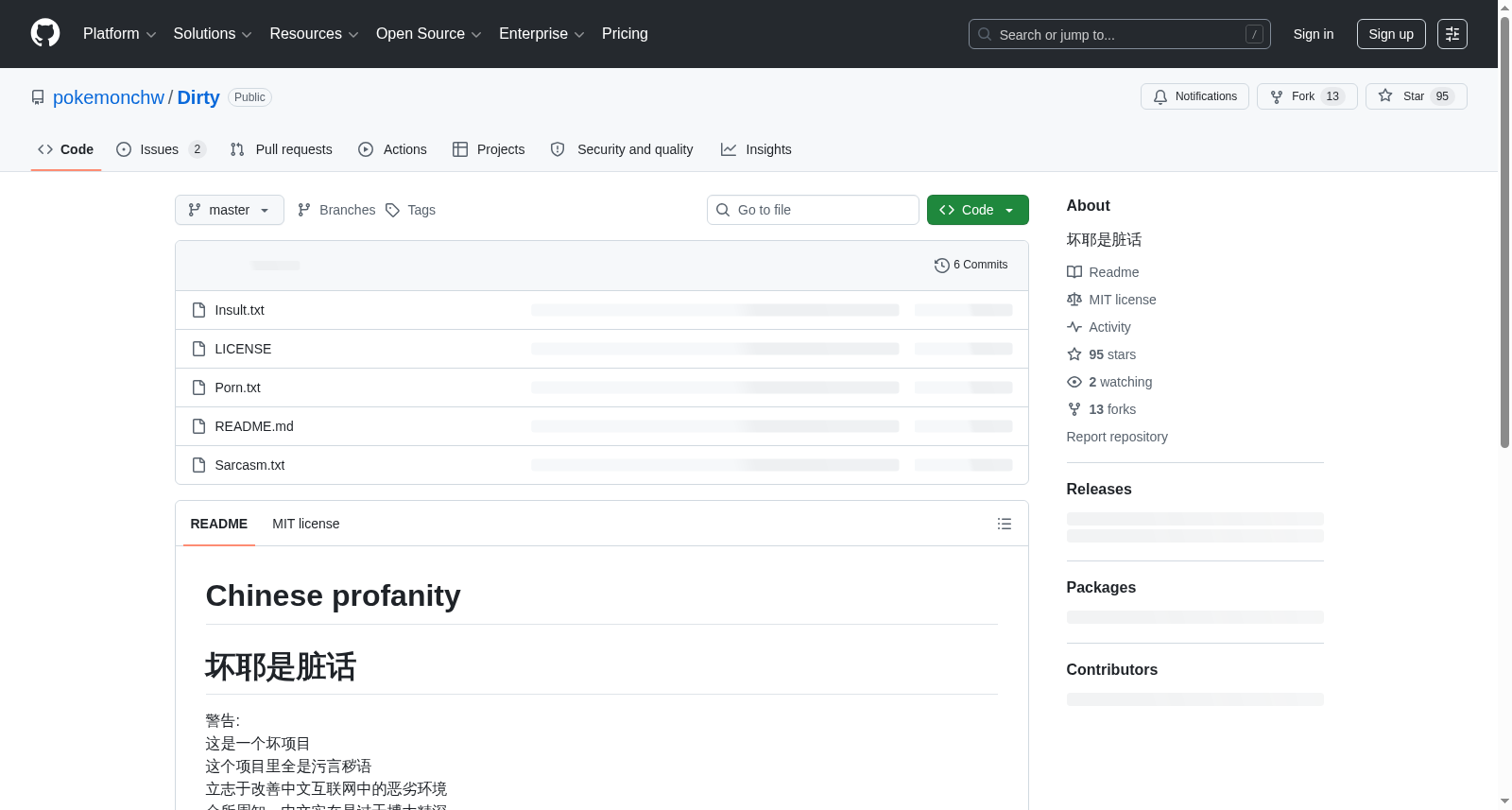Image resolution: width=1512 pixels, height=810 pixels.
Task: Click the Go to file search field
Action: tap(813, 210)
